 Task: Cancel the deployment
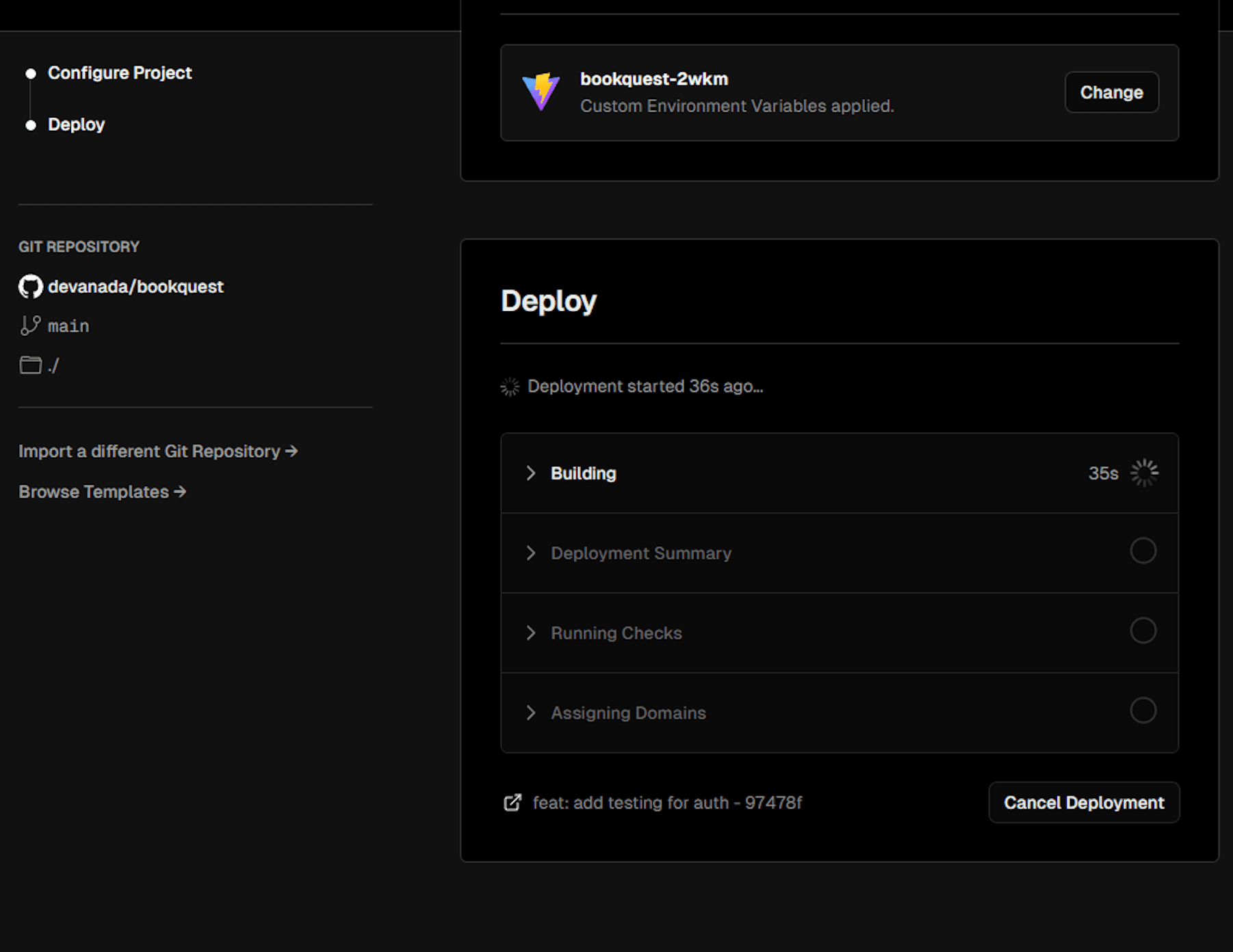point(1084,802)
